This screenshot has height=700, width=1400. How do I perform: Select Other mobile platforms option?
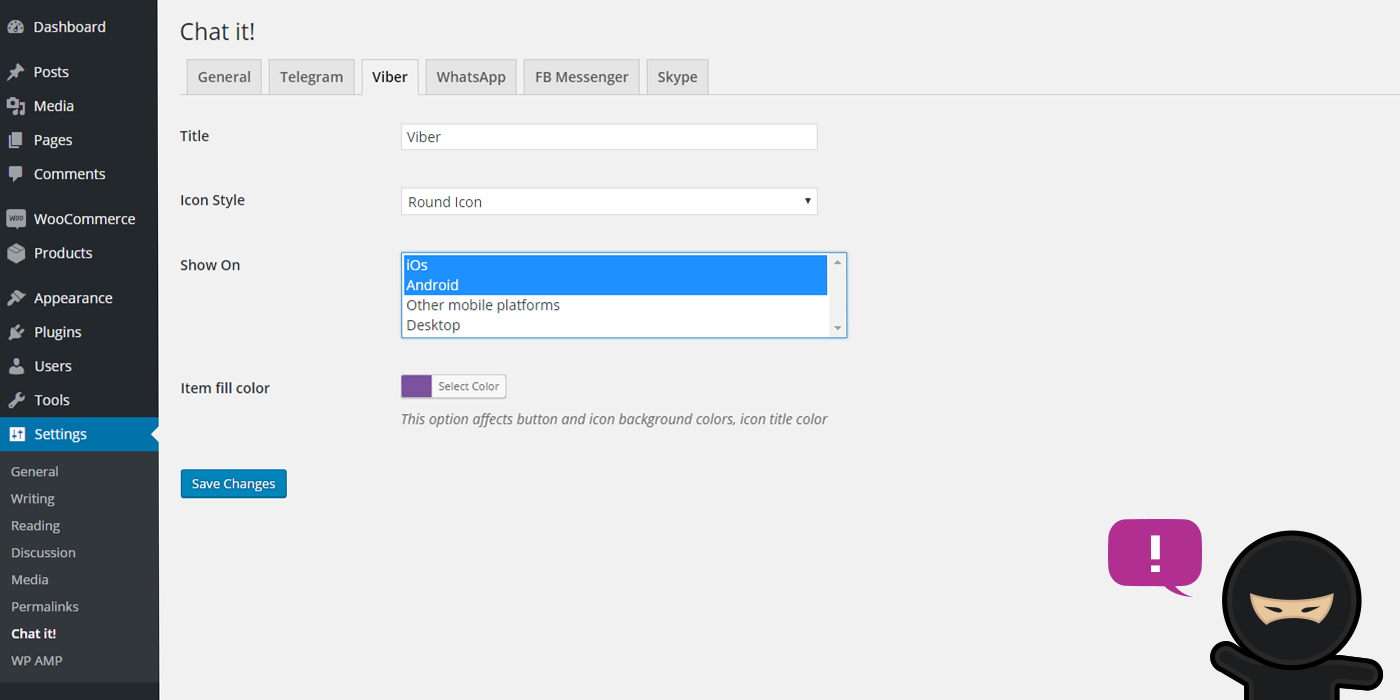[615, 305]
